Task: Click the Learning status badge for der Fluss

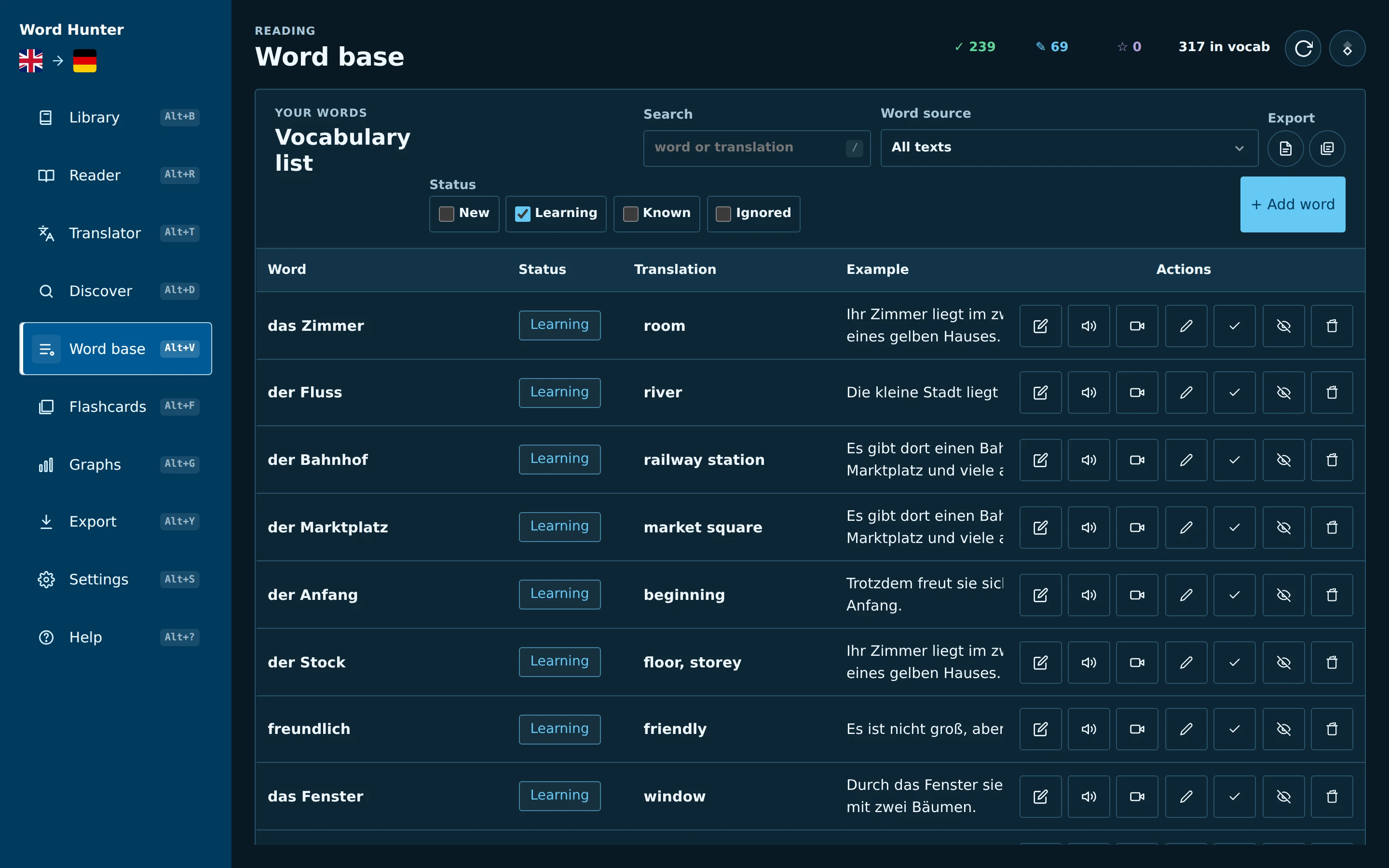Action: (559, 393)
